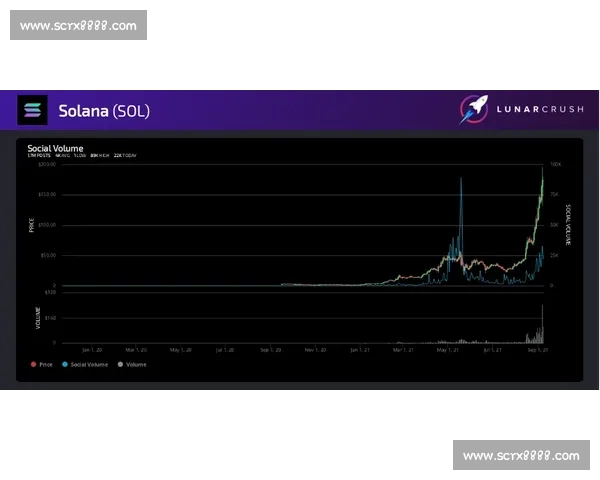The height and width of the screenshot is (480, 600).
Task: Click the LunarCrush rocket icon
Action: [474, 110]
